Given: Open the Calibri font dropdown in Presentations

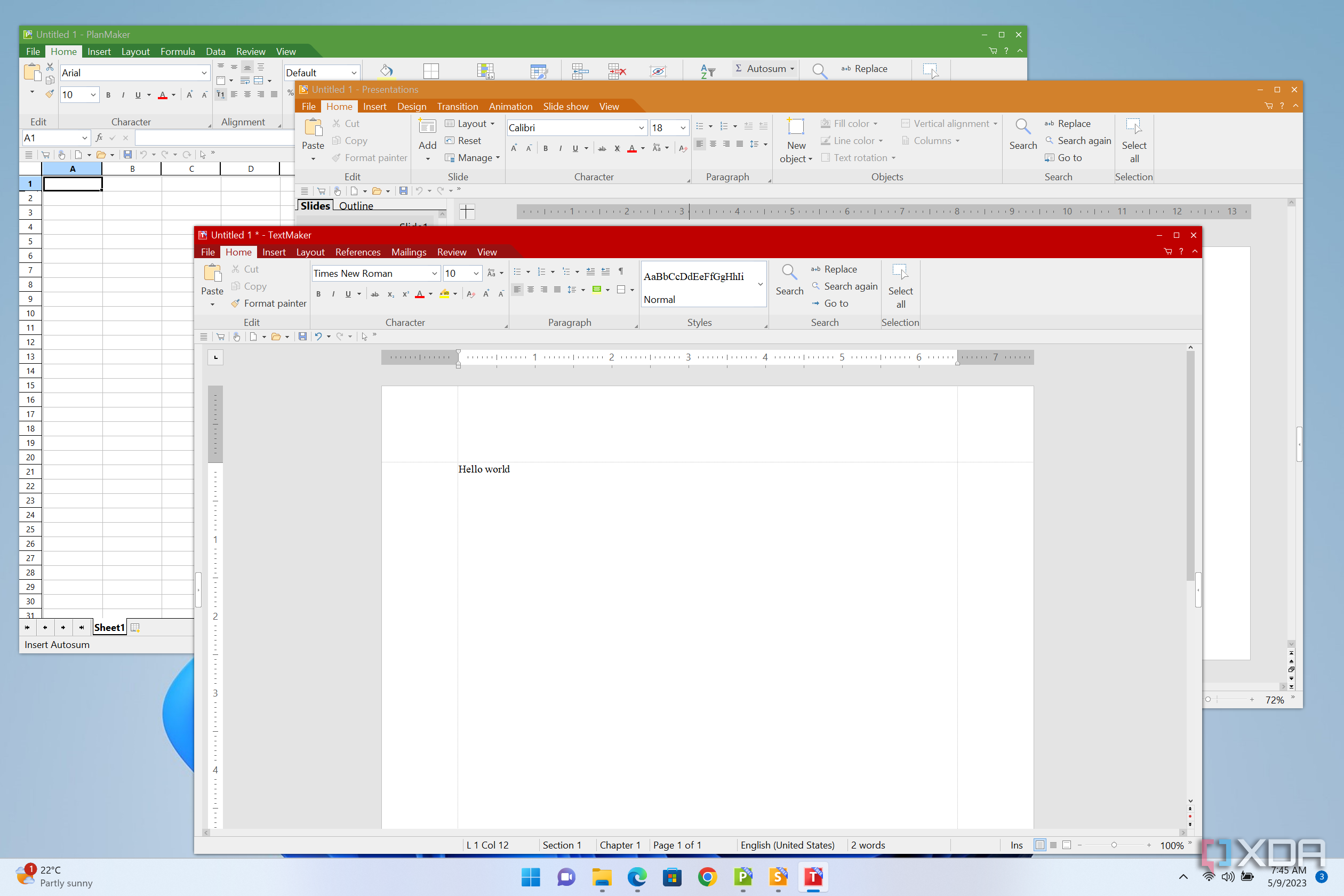Looking at the screenshot, I should 641,128.
